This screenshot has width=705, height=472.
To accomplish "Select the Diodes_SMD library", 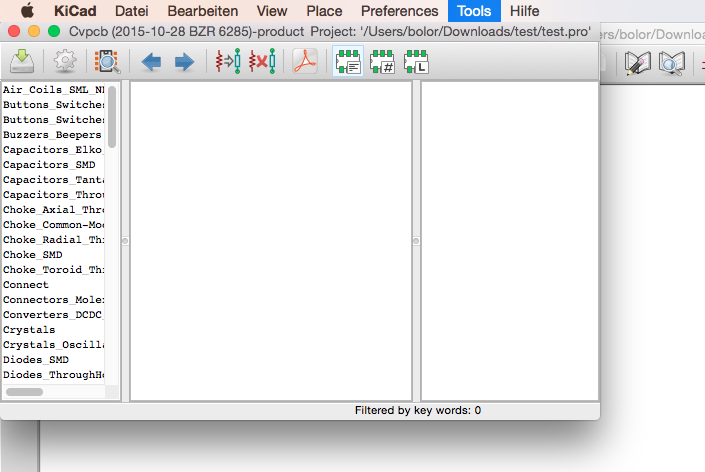I will 54,360.
